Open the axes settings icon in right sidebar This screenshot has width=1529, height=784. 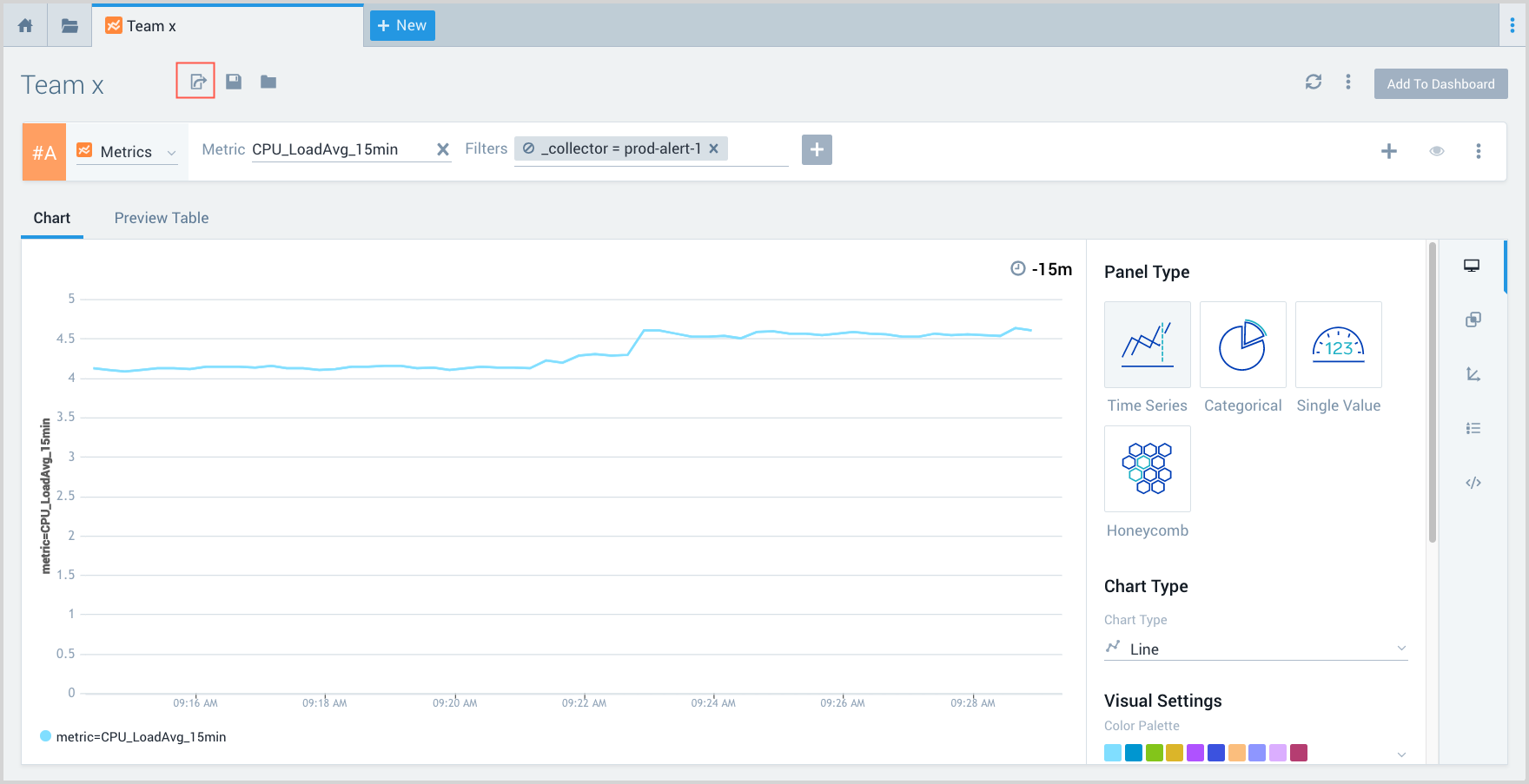(1473, 374)
